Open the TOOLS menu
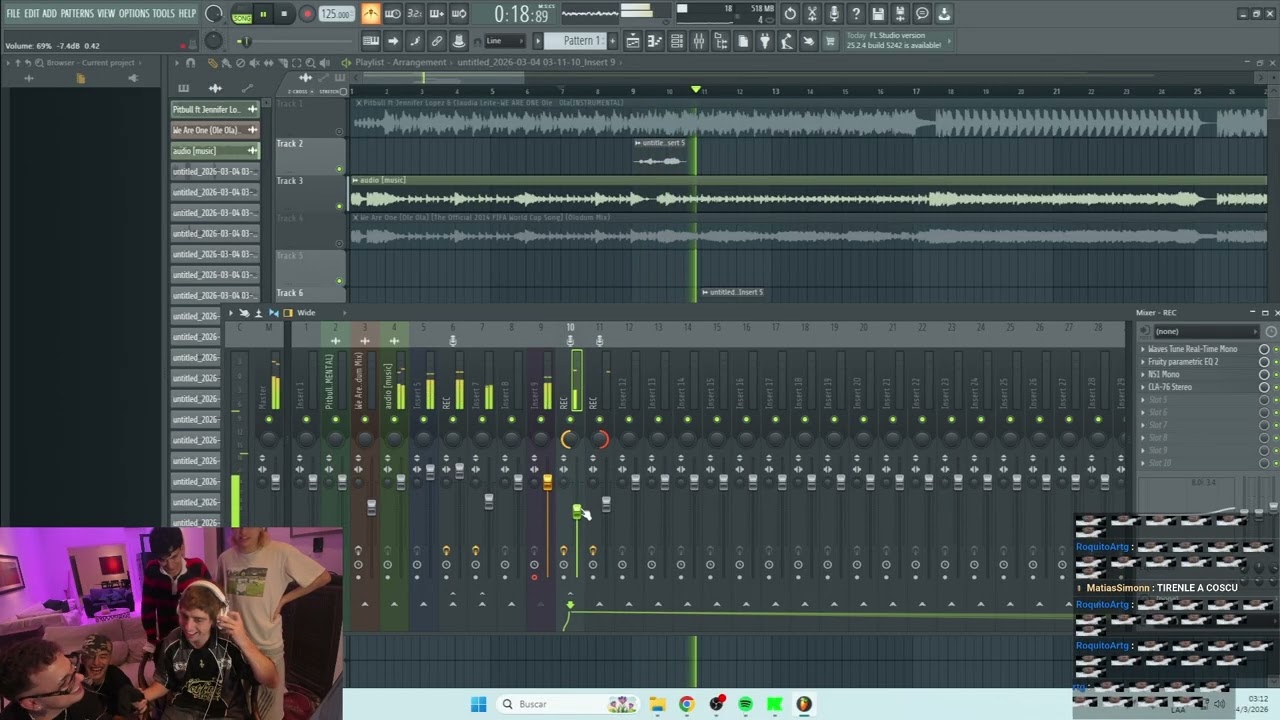Screen dimensions: 1280x720 coord(163,13)
